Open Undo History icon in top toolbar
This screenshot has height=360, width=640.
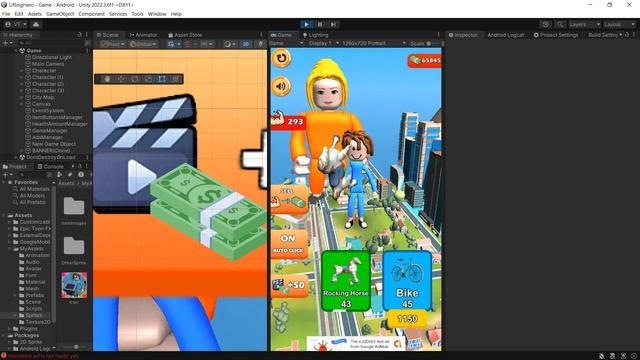tap(546, 24)
